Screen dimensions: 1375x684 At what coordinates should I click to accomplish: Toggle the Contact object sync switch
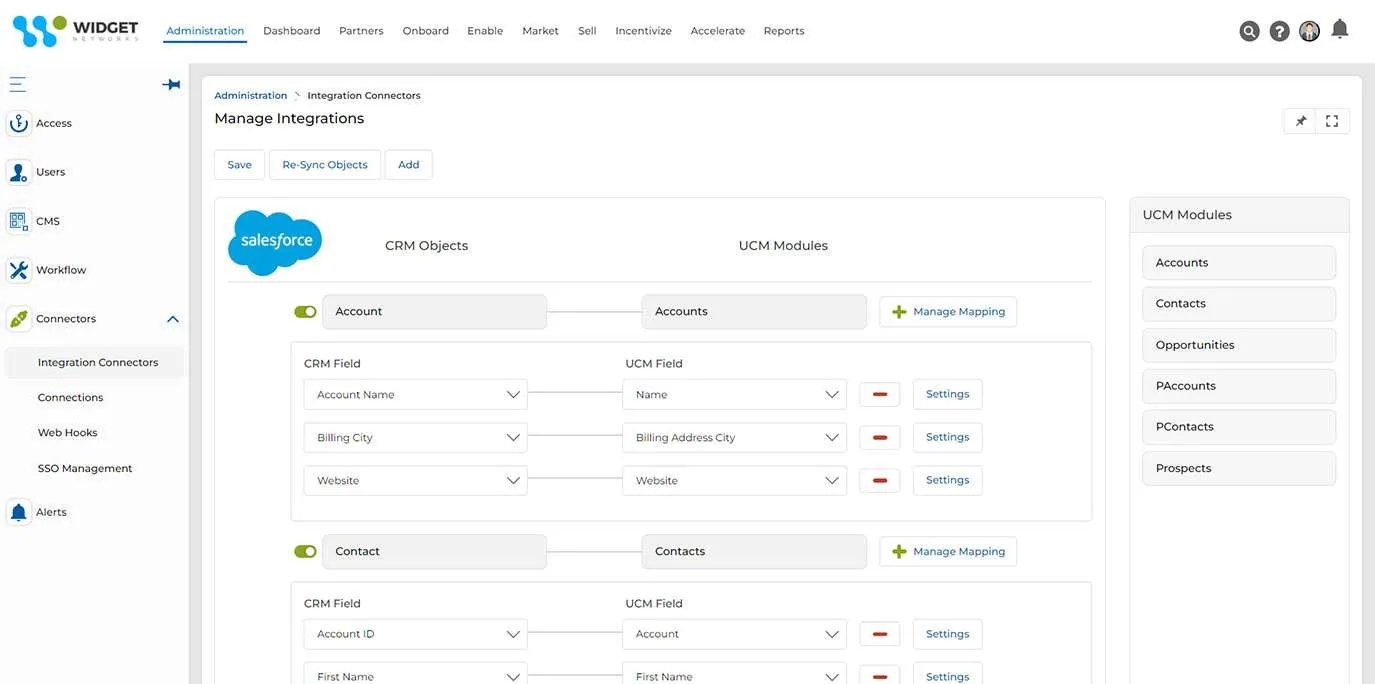305,552
